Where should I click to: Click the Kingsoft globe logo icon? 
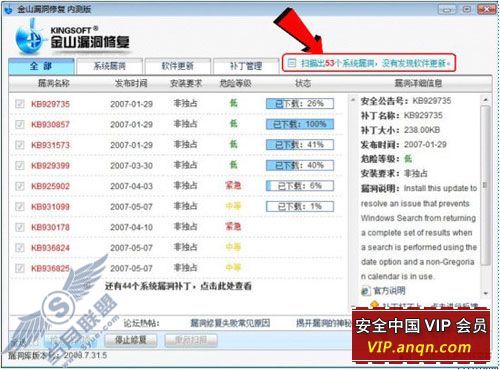tap(30, 38)
